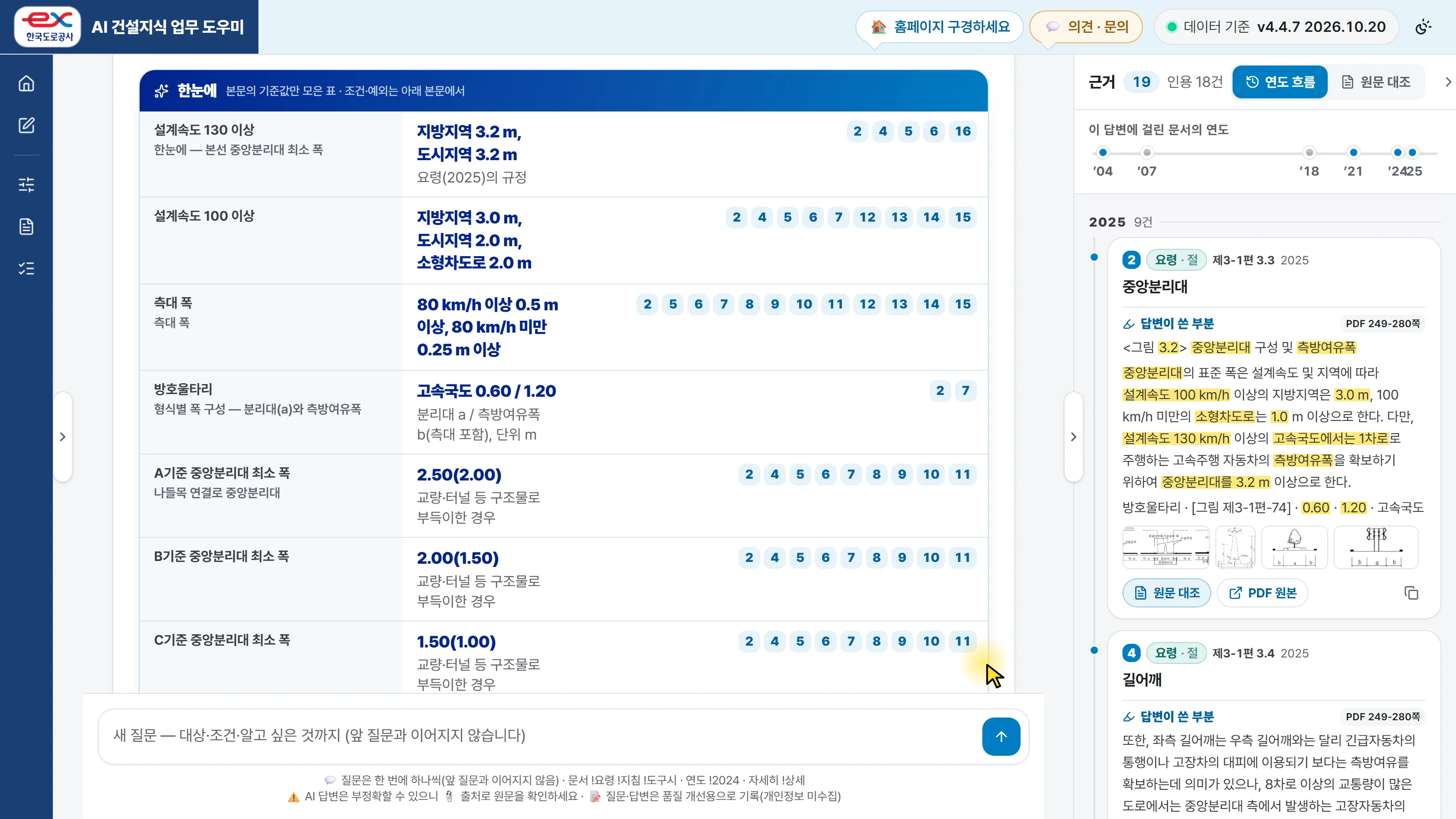Click the Korea Expressway Corporation logo
Viewport: 1456px width, 819px height.
tap(47, 26)
